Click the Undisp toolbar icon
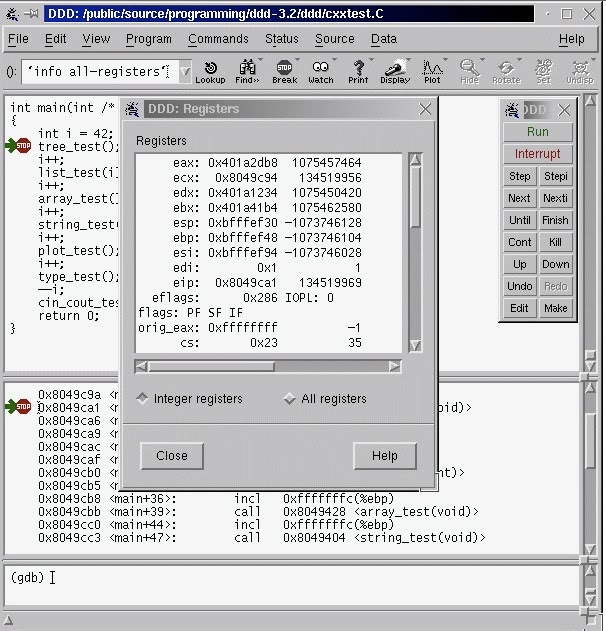The image size is (606, 631). pos(580,72)
